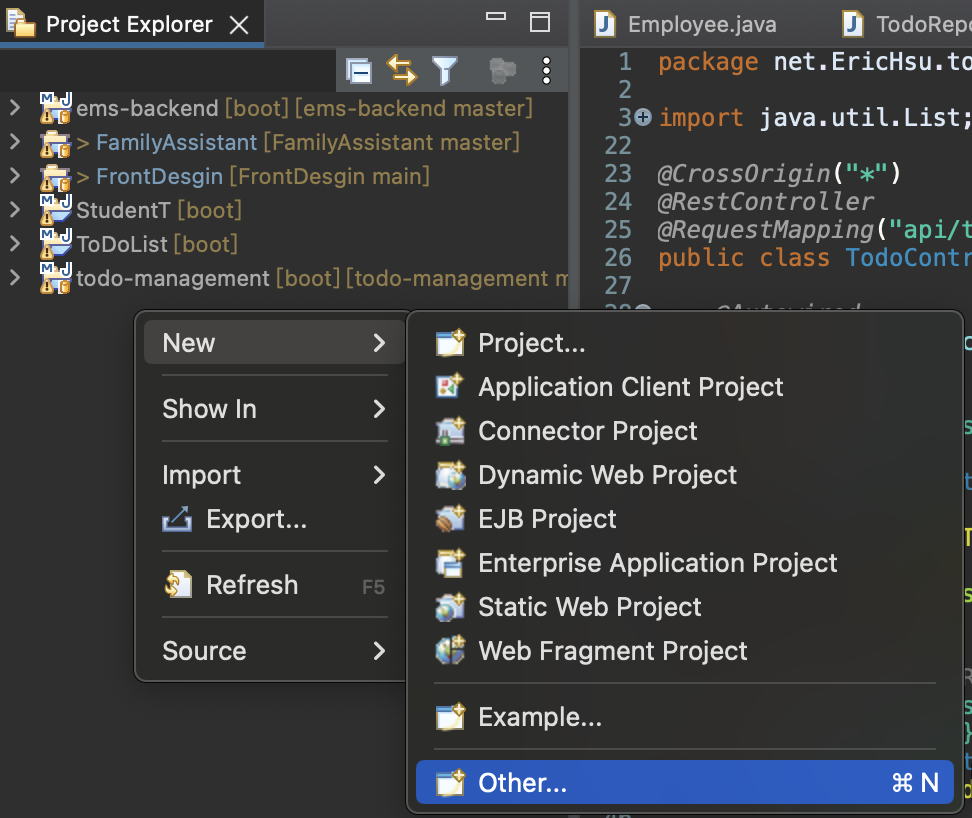Open the Project Explorer filter icon
This screenshot has width=972, height=818.
click(444, 70)
